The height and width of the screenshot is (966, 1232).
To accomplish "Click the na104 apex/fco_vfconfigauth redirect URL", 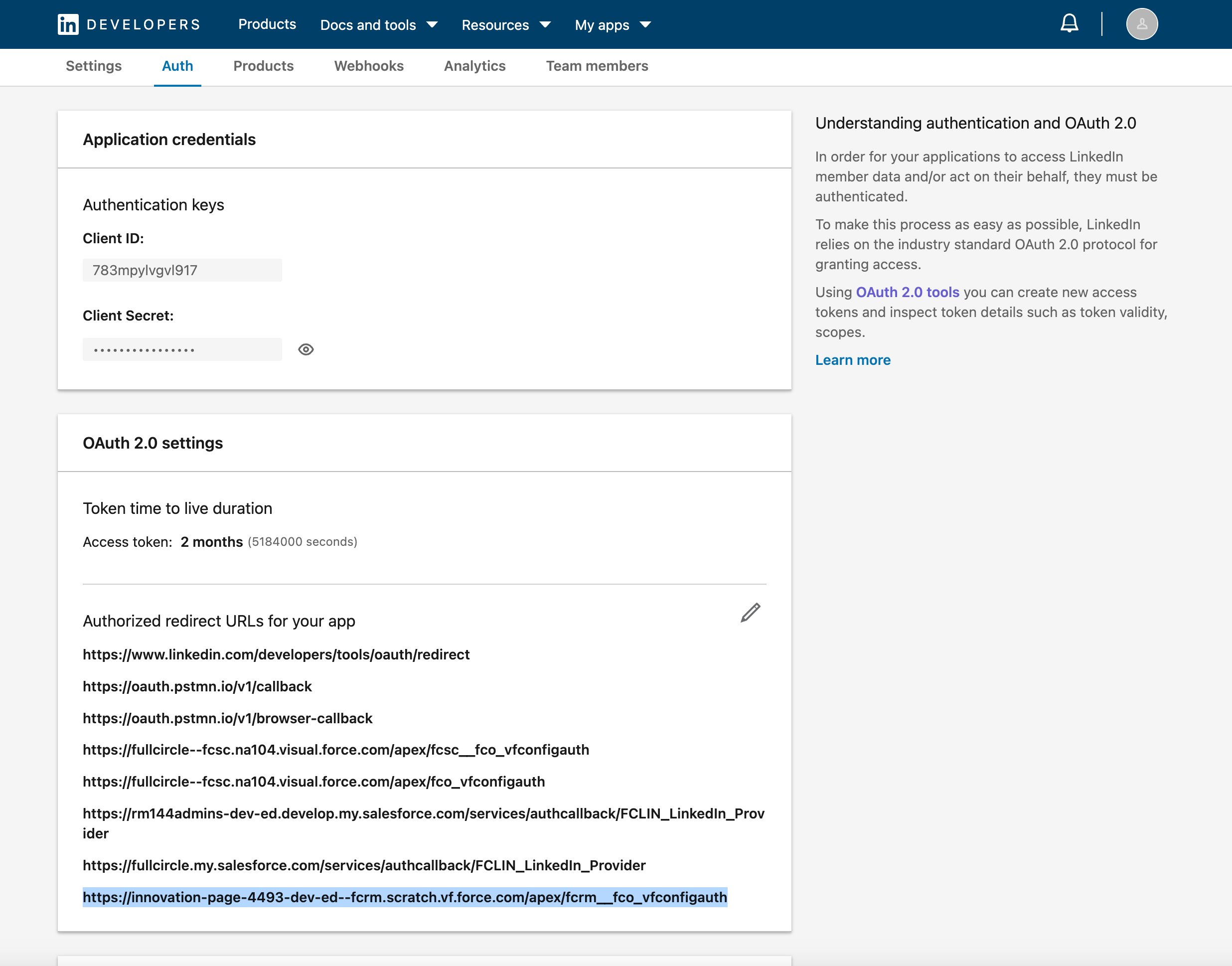I will pos(314,782).
